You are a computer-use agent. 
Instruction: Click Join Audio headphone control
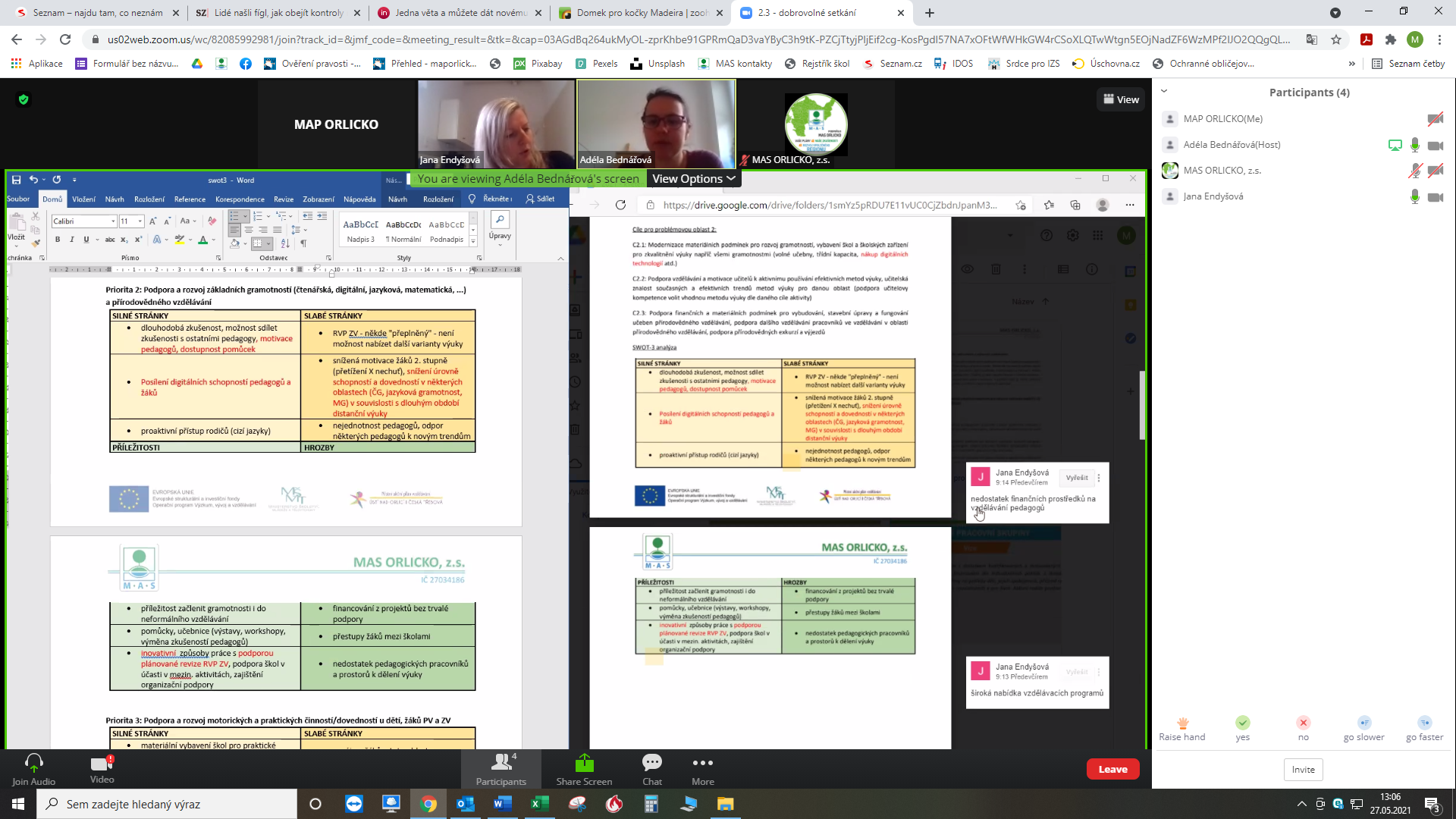[33, 763]
